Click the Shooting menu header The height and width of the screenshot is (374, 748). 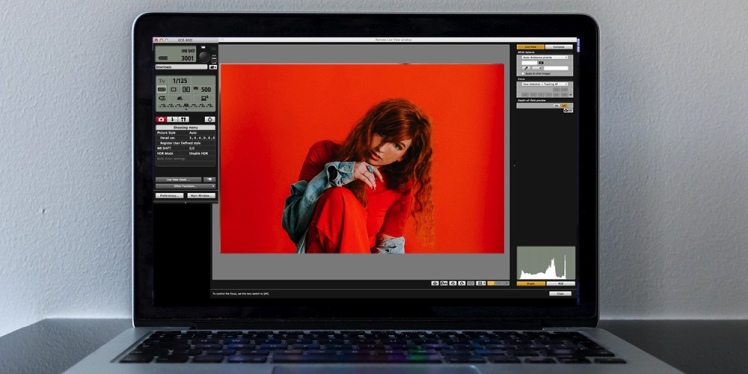(x=186, y=127)
